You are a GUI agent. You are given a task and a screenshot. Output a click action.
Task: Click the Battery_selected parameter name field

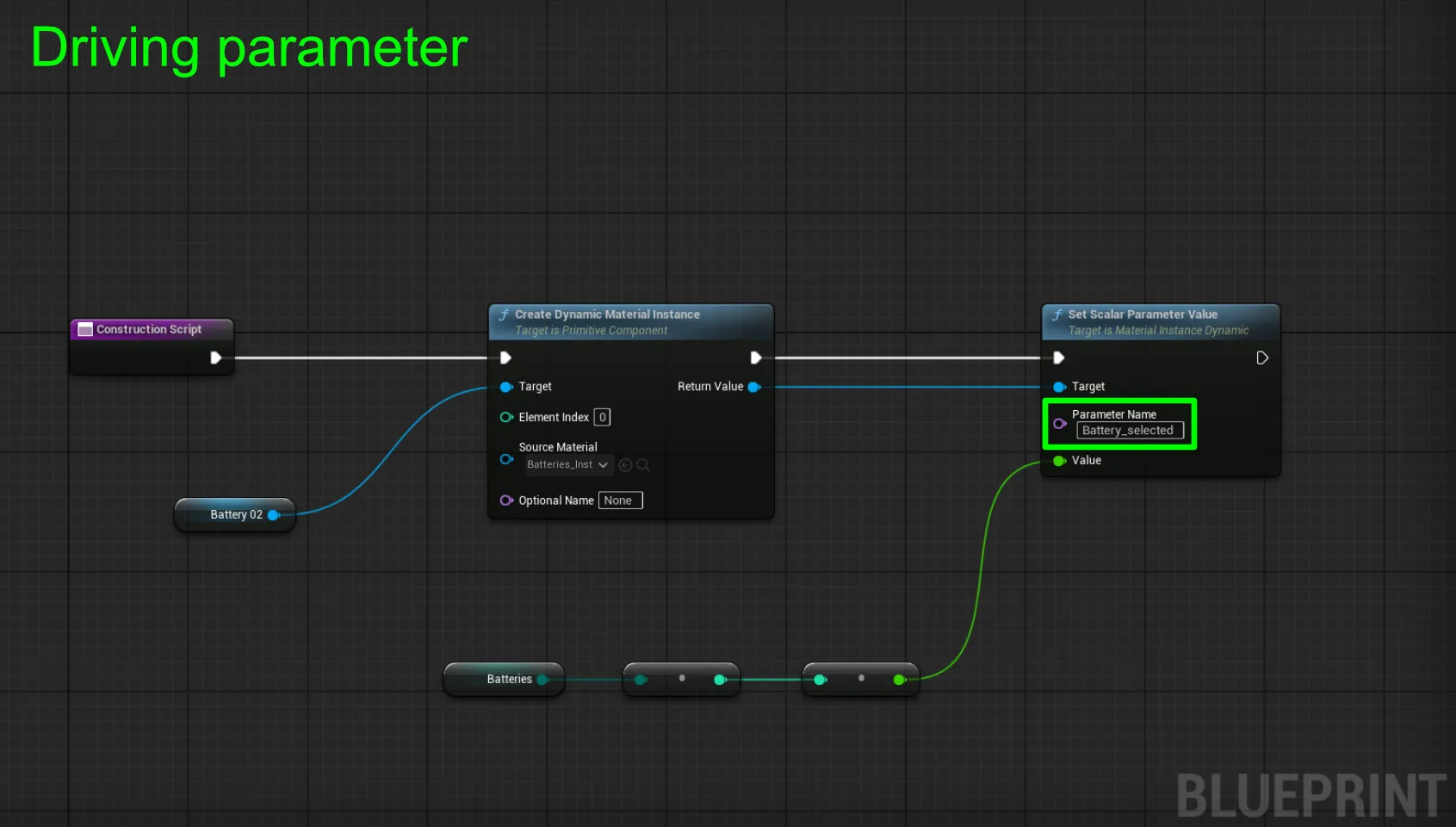coord(1130,431)
